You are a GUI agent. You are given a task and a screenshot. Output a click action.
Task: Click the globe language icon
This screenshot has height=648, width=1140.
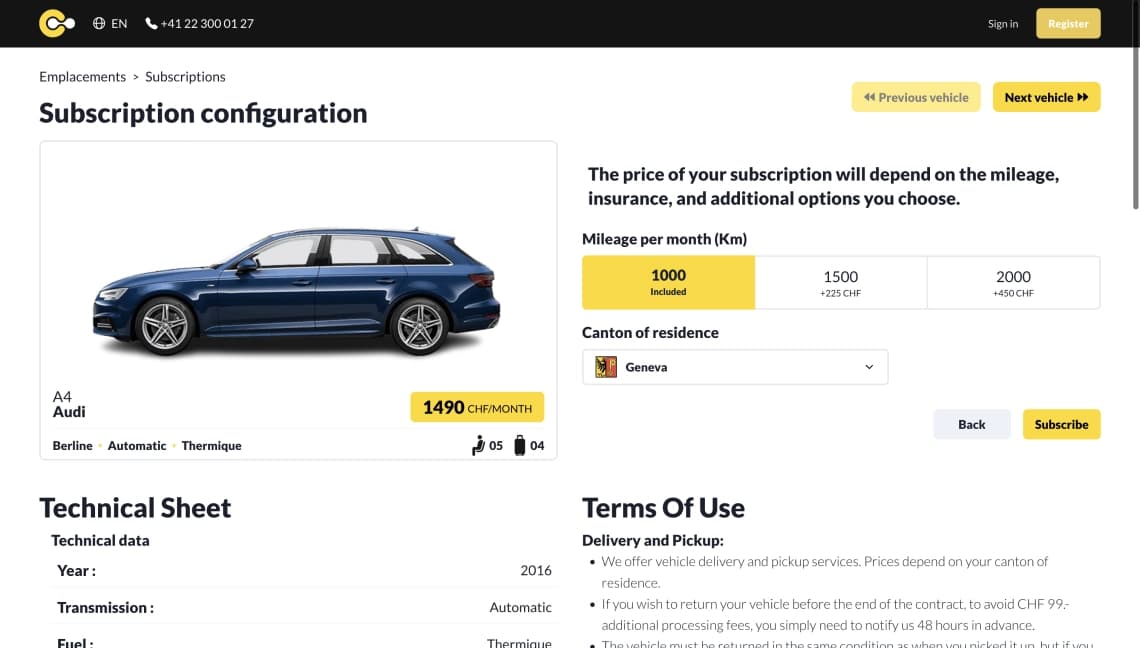99,23
